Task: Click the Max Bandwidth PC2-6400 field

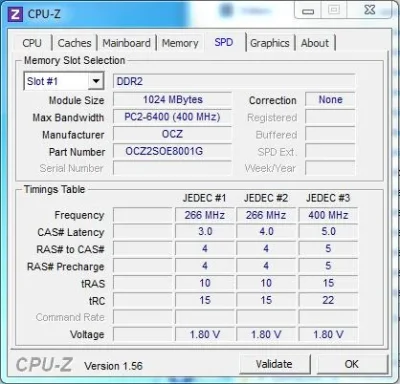Action: click(172, 117)
